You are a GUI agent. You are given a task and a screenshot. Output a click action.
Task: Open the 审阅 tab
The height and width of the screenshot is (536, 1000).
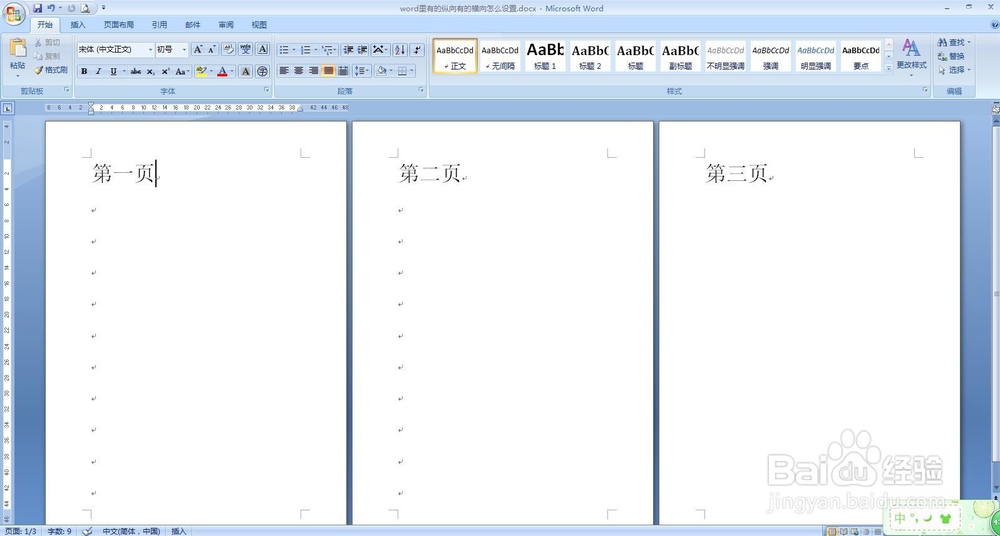[x=226, y=25]
